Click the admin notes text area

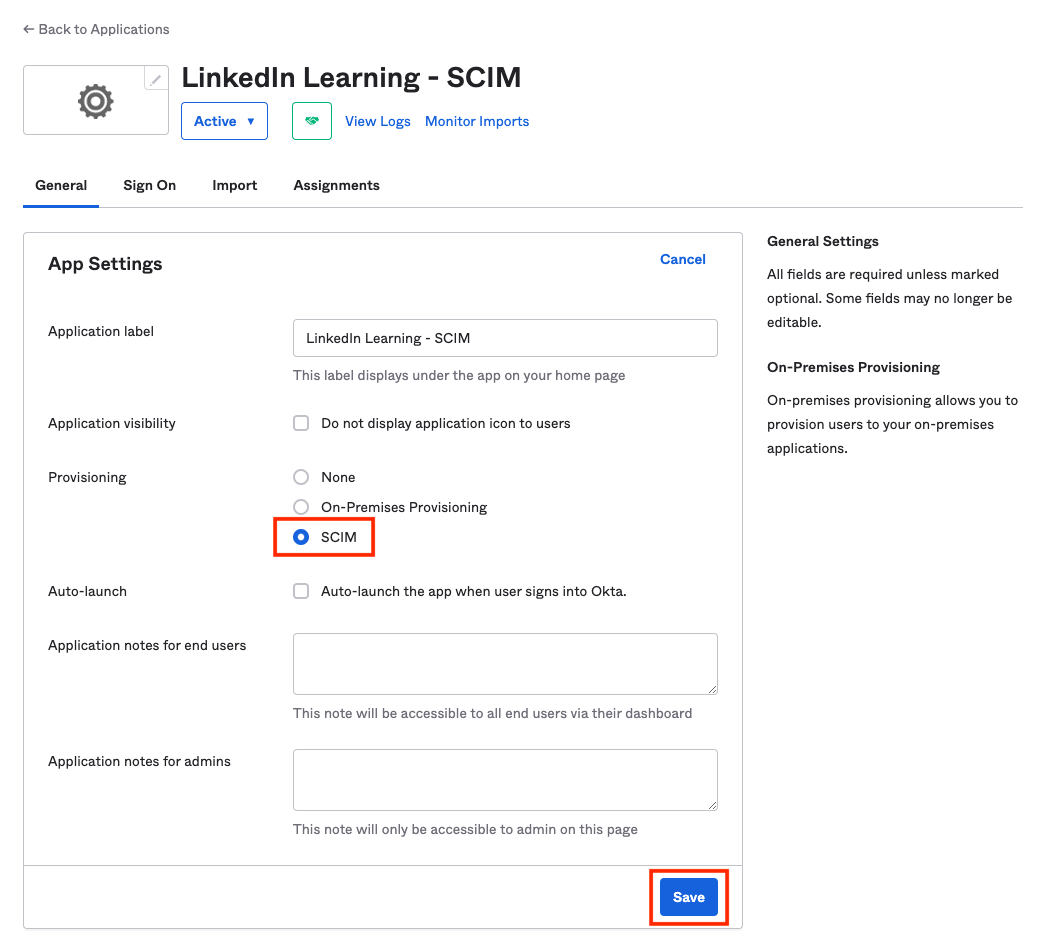(504, 779)
